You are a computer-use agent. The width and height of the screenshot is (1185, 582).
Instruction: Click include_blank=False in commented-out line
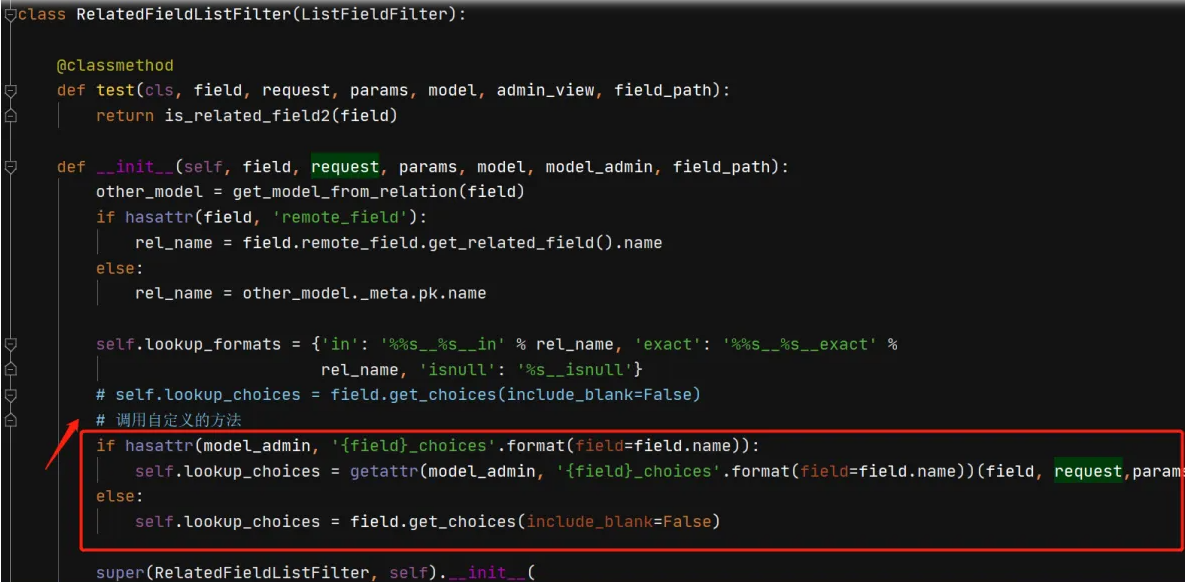click(x=599, y=395)
